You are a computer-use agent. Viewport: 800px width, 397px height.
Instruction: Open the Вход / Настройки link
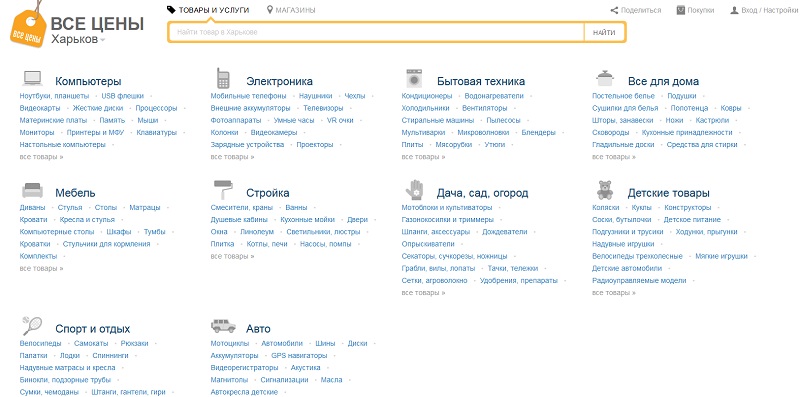pos(769,10)
